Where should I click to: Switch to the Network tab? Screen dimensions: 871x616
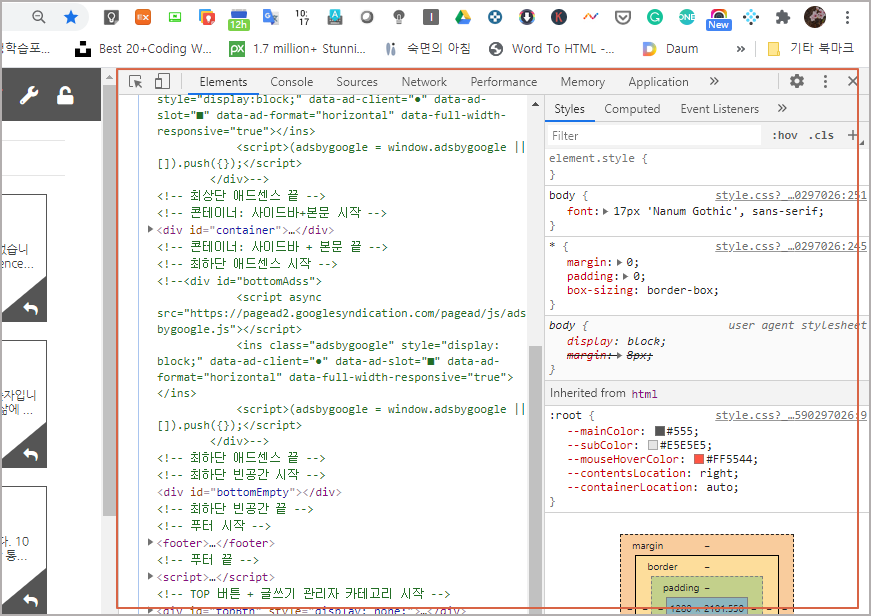point(424,82)
